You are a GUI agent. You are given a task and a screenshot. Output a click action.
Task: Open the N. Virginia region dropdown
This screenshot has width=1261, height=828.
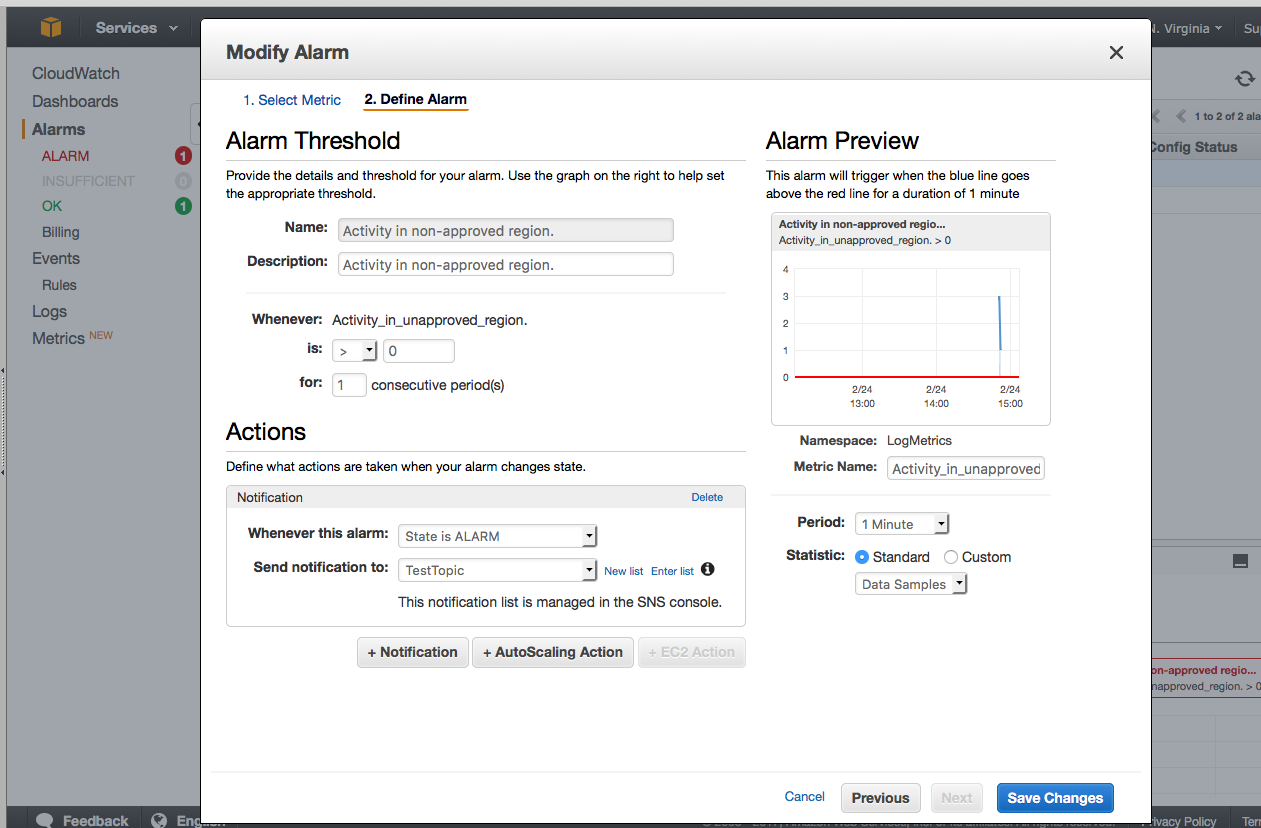click(x=1187, y=28)
